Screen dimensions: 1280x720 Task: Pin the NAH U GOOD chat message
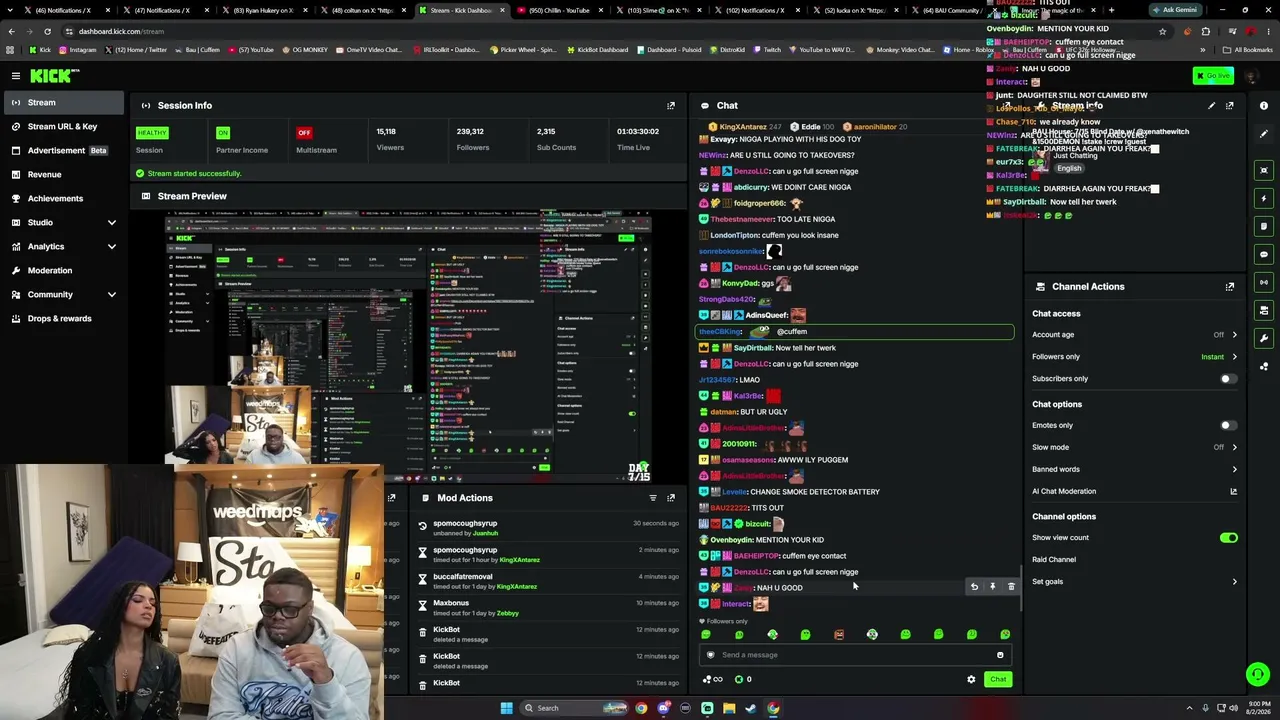pyautogui.click(x=992, y=587)
